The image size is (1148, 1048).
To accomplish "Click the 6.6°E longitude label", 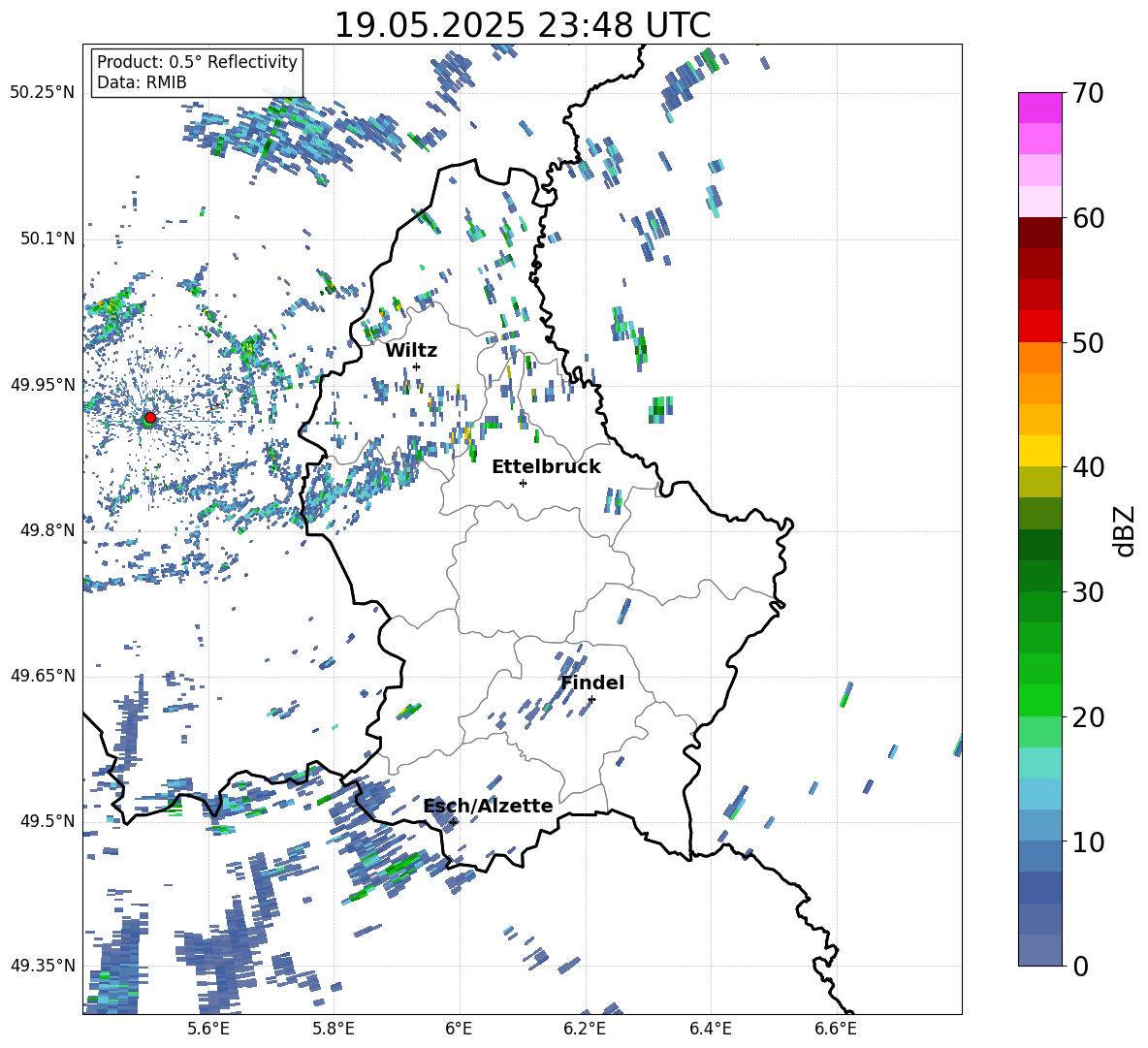I will (836, 1029).
